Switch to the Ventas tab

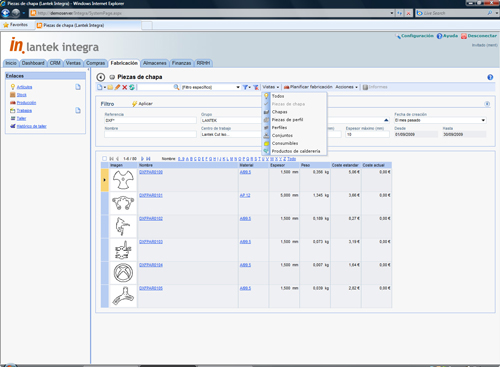point(73,63)
